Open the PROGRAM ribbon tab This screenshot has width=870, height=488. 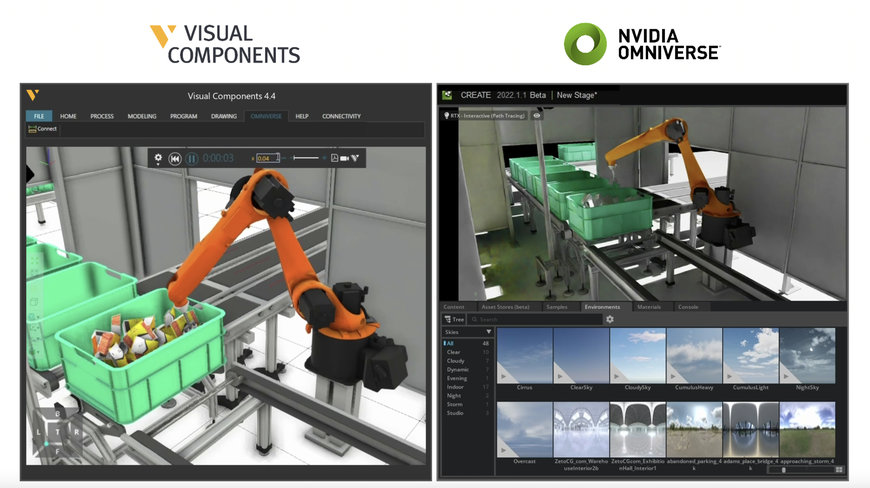184,116
